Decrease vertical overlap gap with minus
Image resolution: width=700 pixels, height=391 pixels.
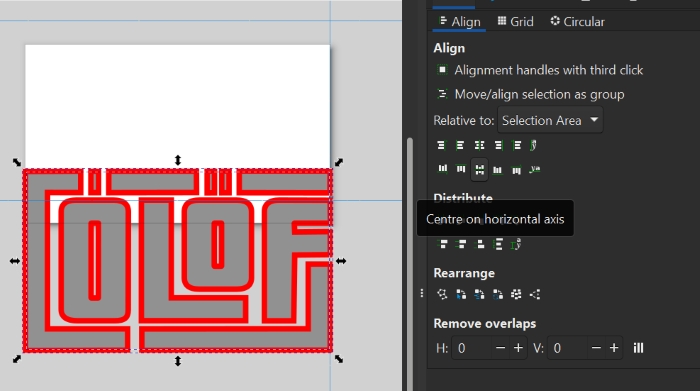596,348
